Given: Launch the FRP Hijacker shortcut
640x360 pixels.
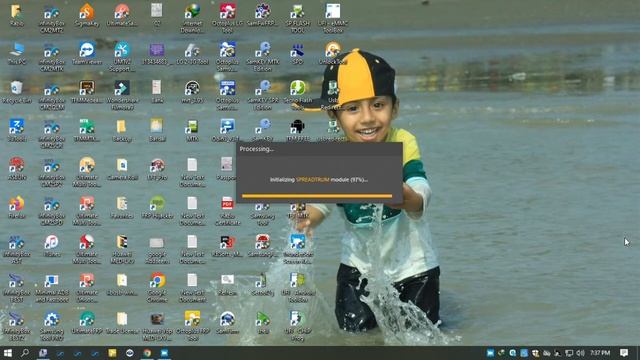Looking at the screenshot, I should [x=157, y=207].
